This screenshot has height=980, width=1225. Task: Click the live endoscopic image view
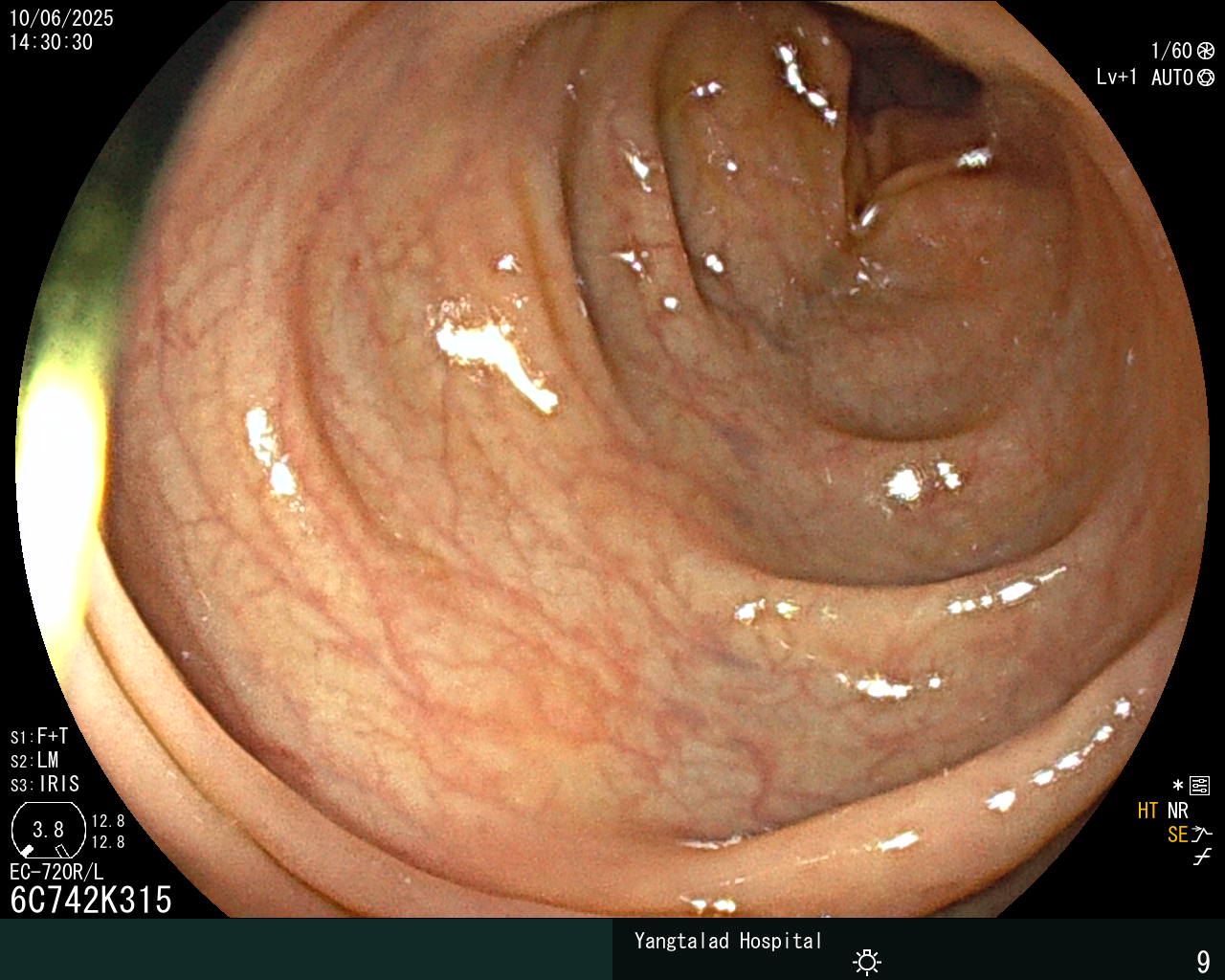(612, 459)
